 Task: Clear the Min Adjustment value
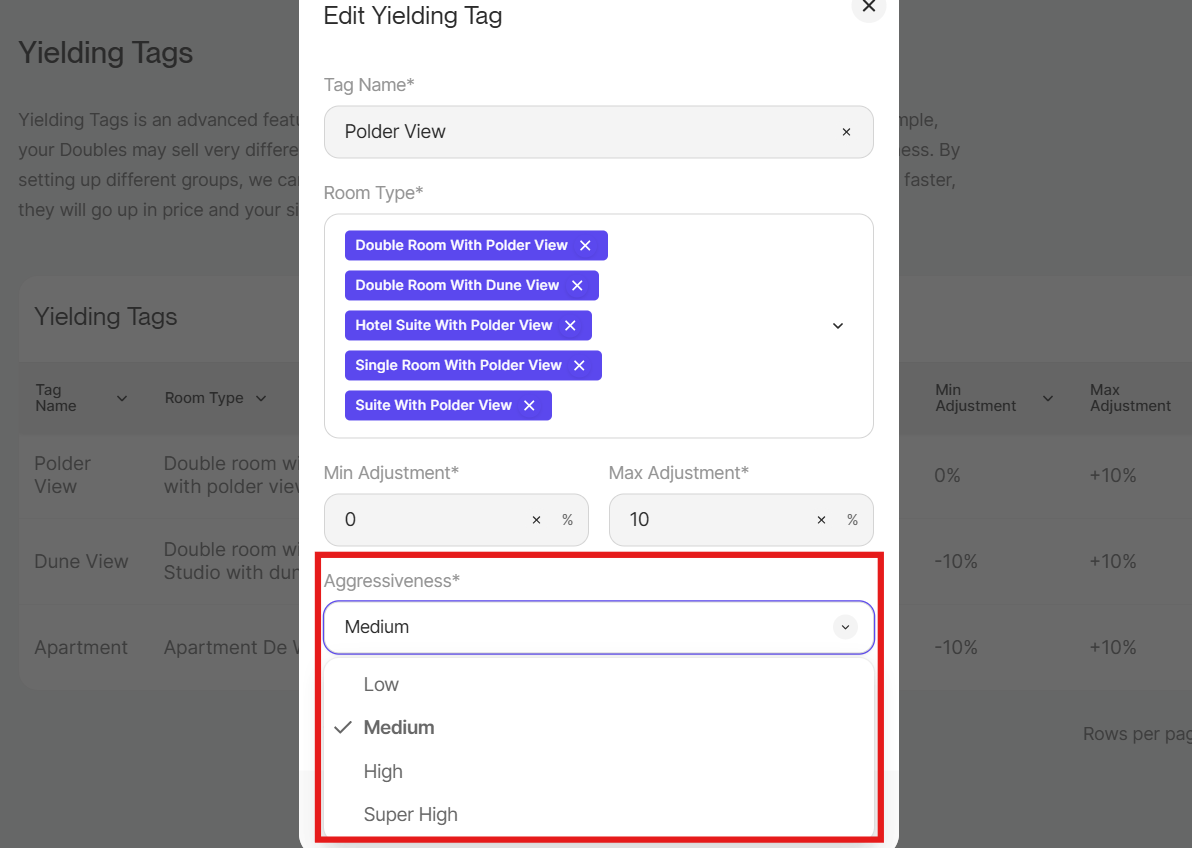pos(536,520)
